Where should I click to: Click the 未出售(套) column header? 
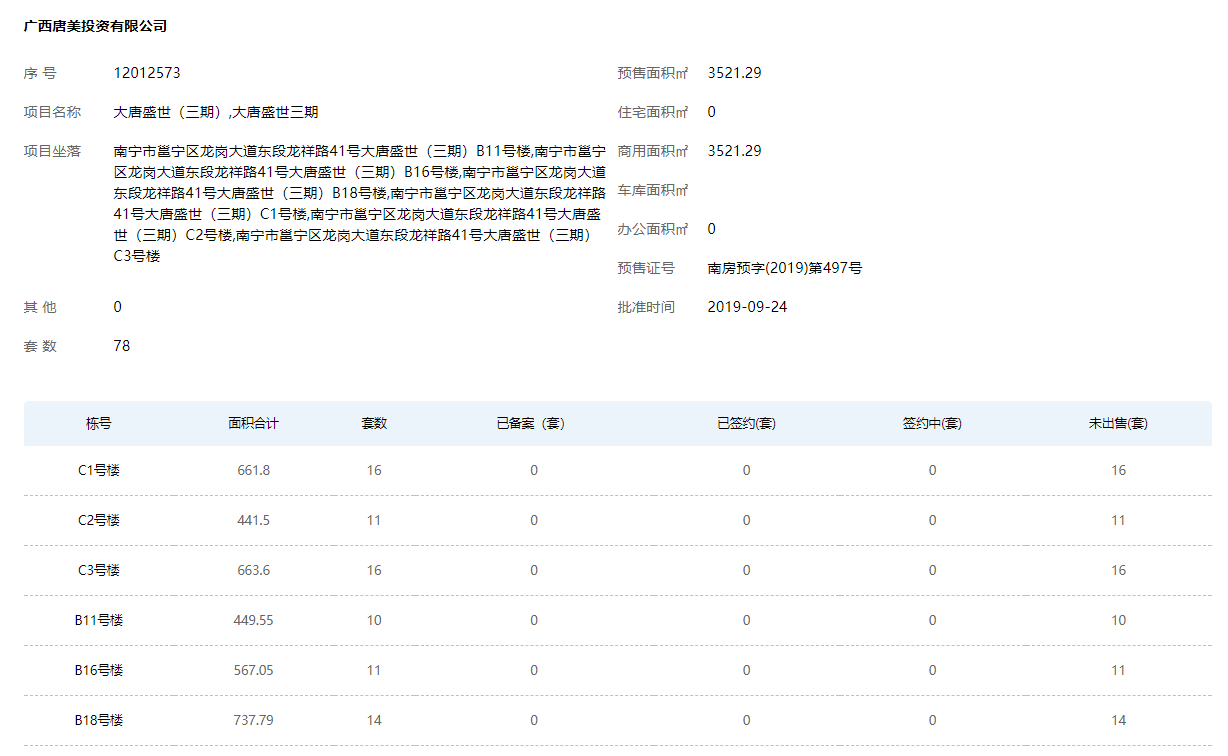pos(1118,423)
